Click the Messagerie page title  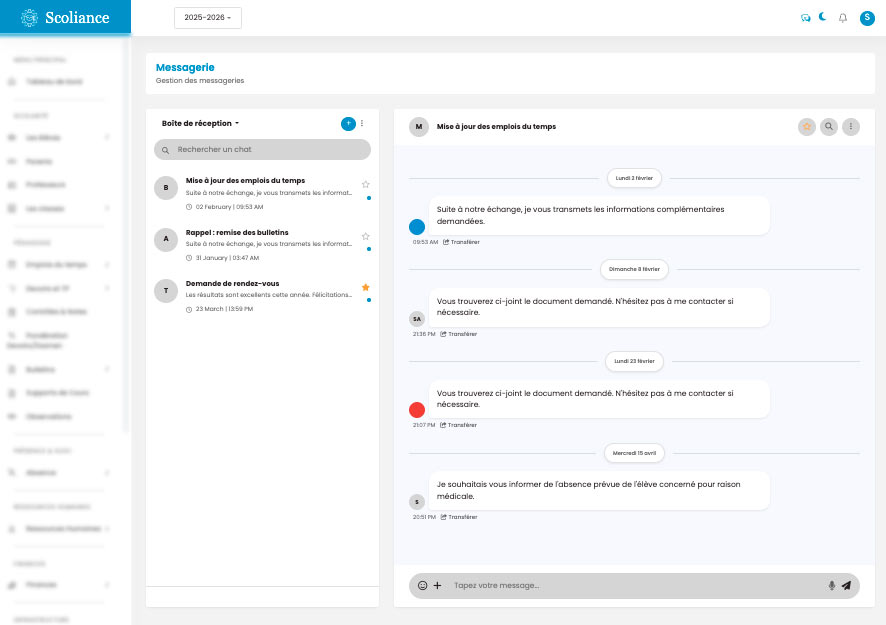point(185,67)
